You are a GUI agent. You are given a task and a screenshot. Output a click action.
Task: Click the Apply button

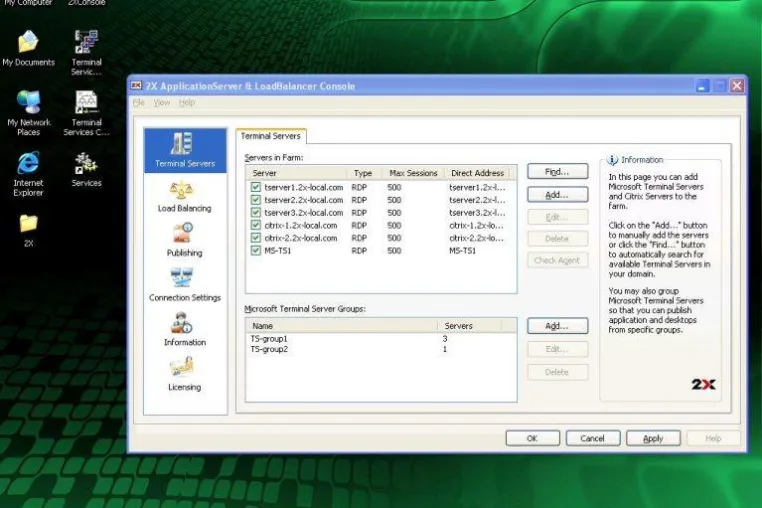[x=653, y=438]
